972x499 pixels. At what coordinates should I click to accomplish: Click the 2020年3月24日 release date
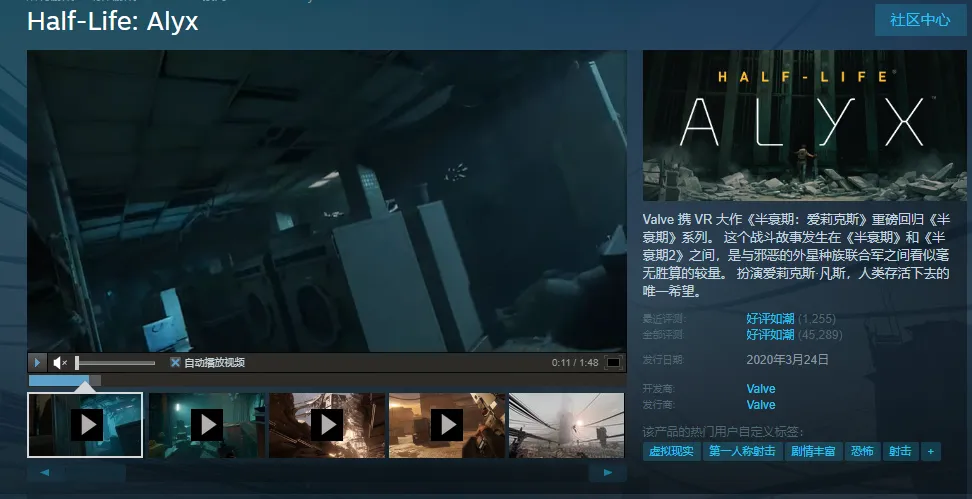click(787, 360)
